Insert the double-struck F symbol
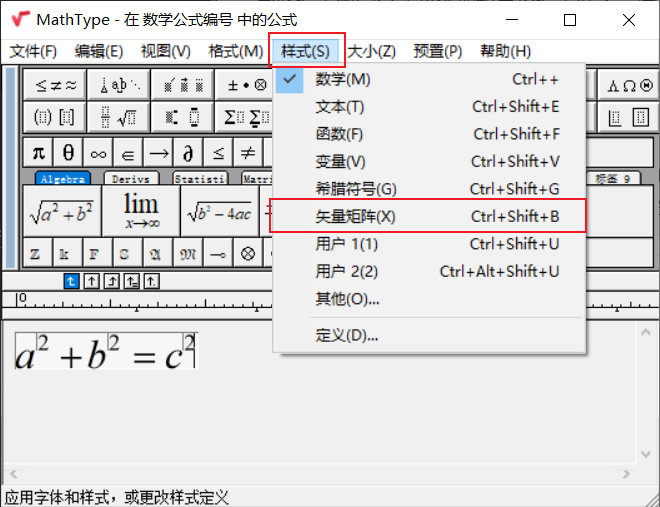The image size is (660, 507). (x=98, y=253)
